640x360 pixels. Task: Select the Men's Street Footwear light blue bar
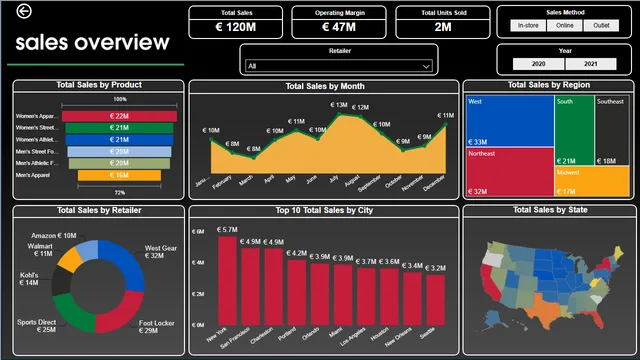pos(119,151)
